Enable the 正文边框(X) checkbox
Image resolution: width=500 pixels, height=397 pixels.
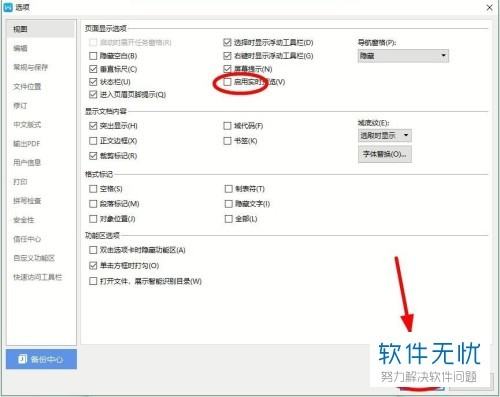point(93,141)
